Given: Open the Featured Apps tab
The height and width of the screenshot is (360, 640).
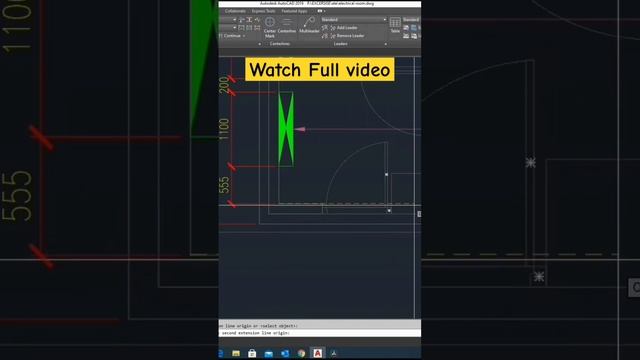Looking at the screenshot, I should point(294,11).
